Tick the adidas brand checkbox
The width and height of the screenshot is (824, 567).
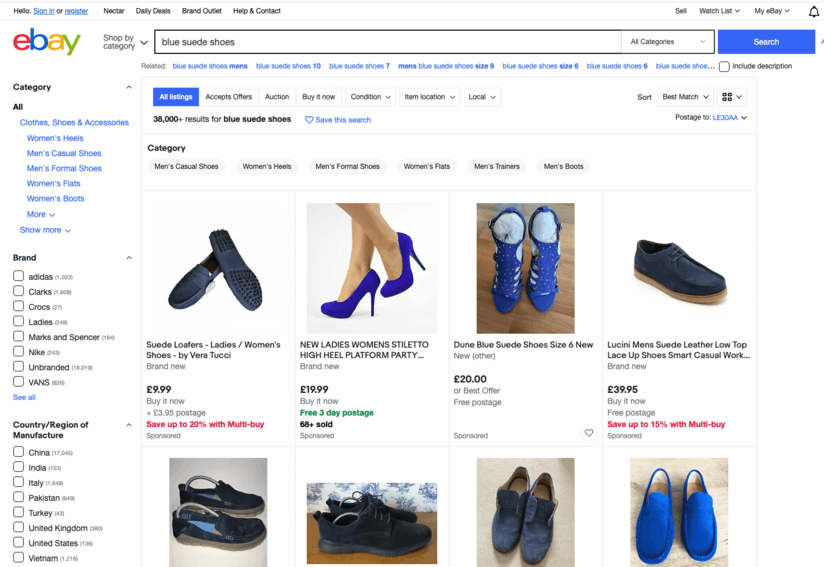[18, 276]
